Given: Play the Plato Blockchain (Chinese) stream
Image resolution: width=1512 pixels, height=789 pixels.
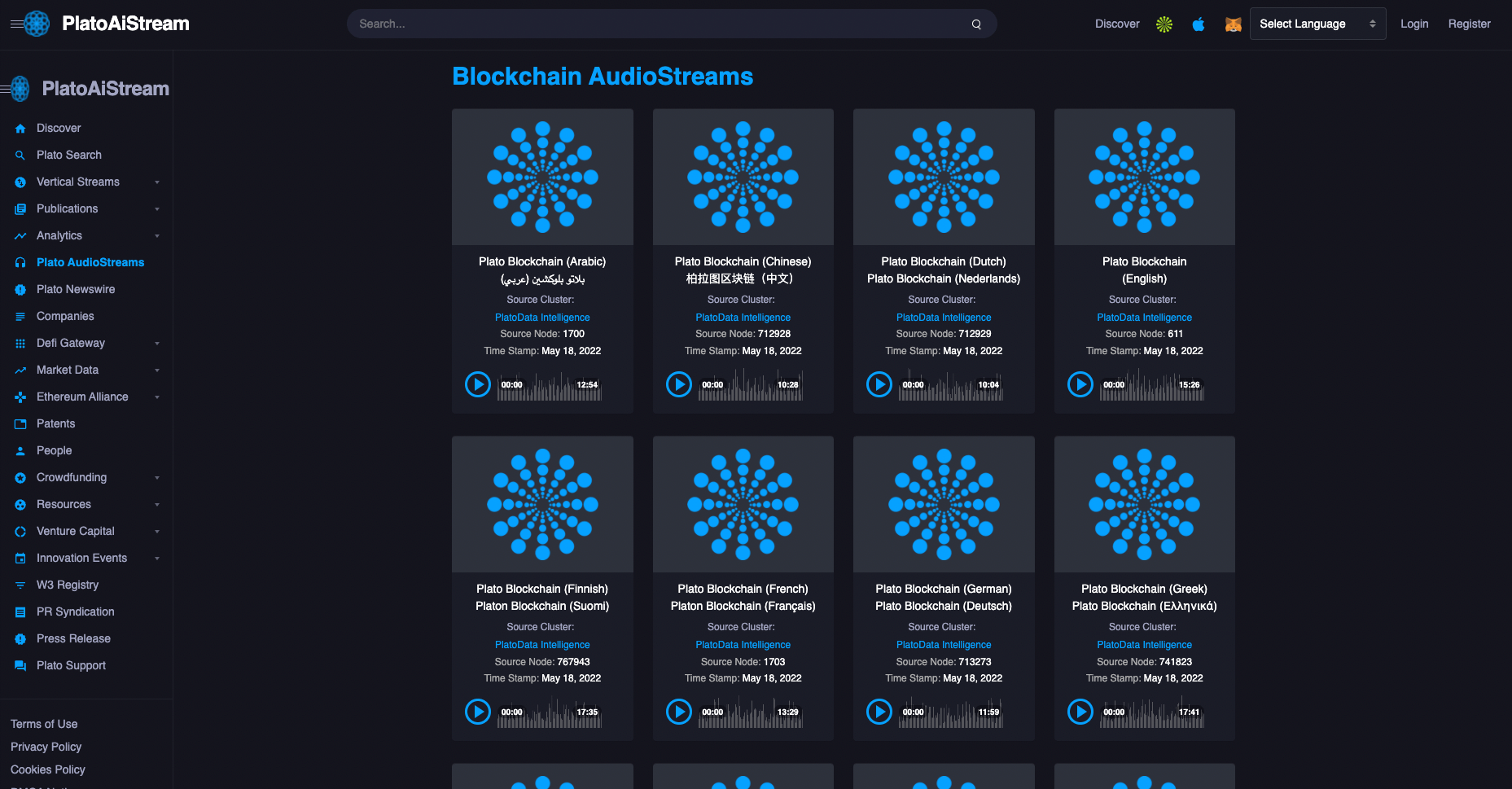Looking at the screenshot, I should click(679, 384).
